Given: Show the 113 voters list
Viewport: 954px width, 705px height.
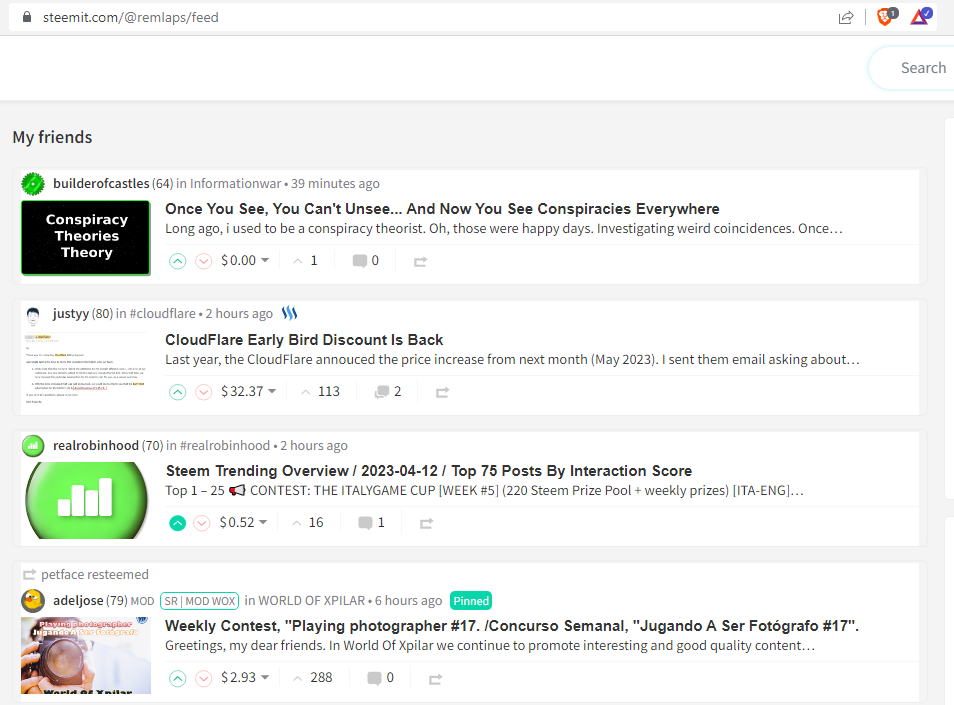Looking at the screenshot, I should click(321, 391).
